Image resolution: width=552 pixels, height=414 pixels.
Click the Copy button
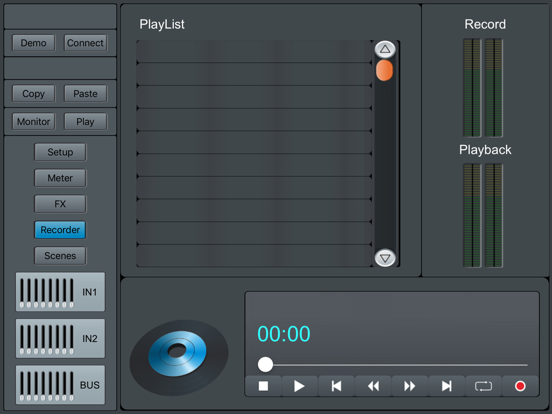(x=33, y=94)
